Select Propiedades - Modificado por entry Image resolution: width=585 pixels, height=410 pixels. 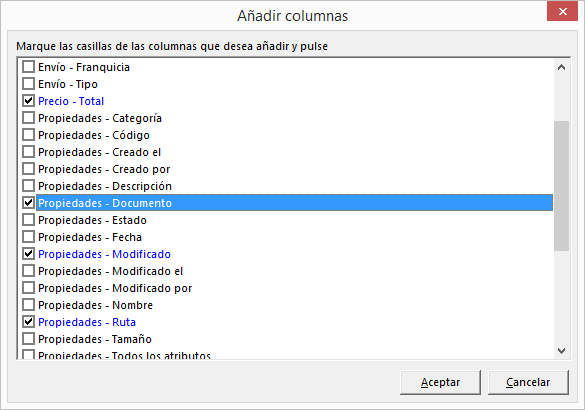click(x=115, y=288)
